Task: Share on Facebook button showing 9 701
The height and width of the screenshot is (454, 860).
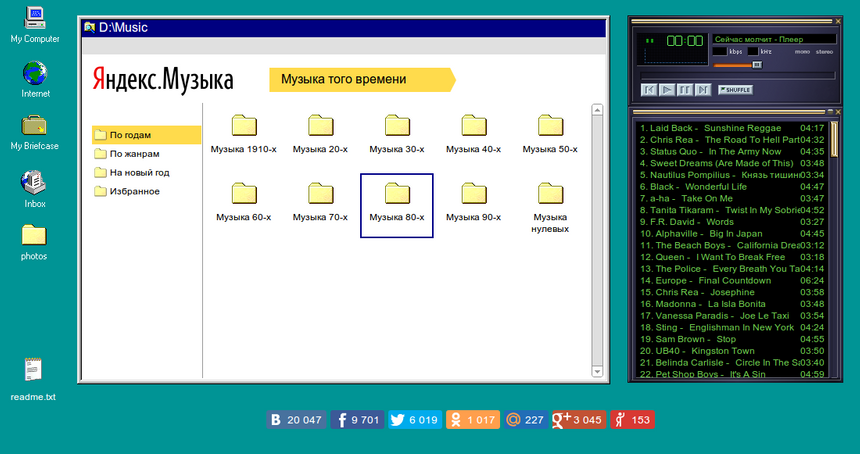Action: tap(357, 419)
